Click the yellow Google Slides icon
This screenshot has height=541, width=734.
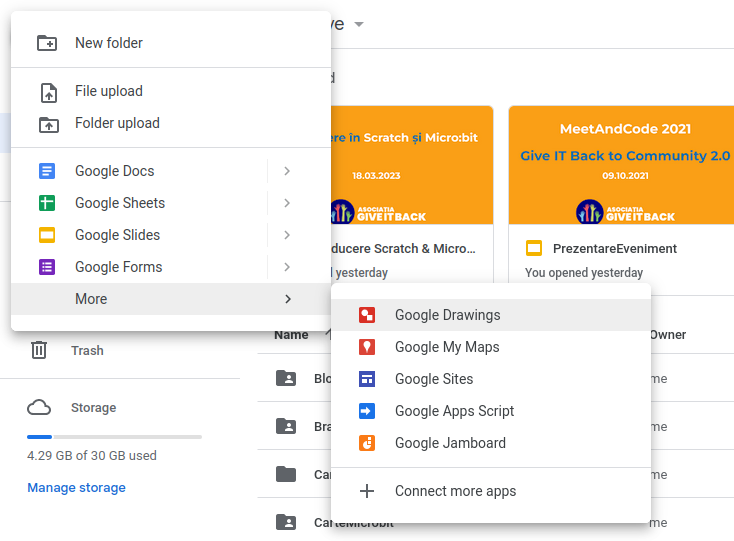coord(47,235)
